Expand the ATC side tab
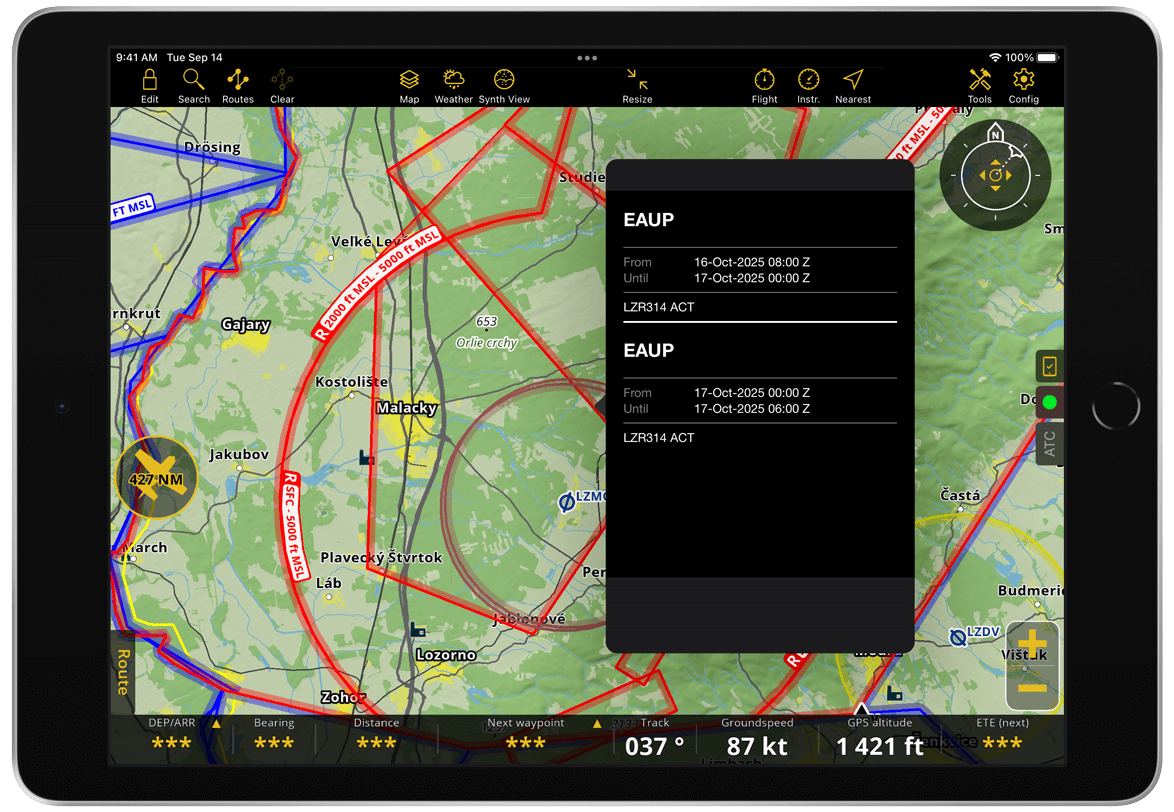This screenshot has width=1174, height=812. point(1050,444)
